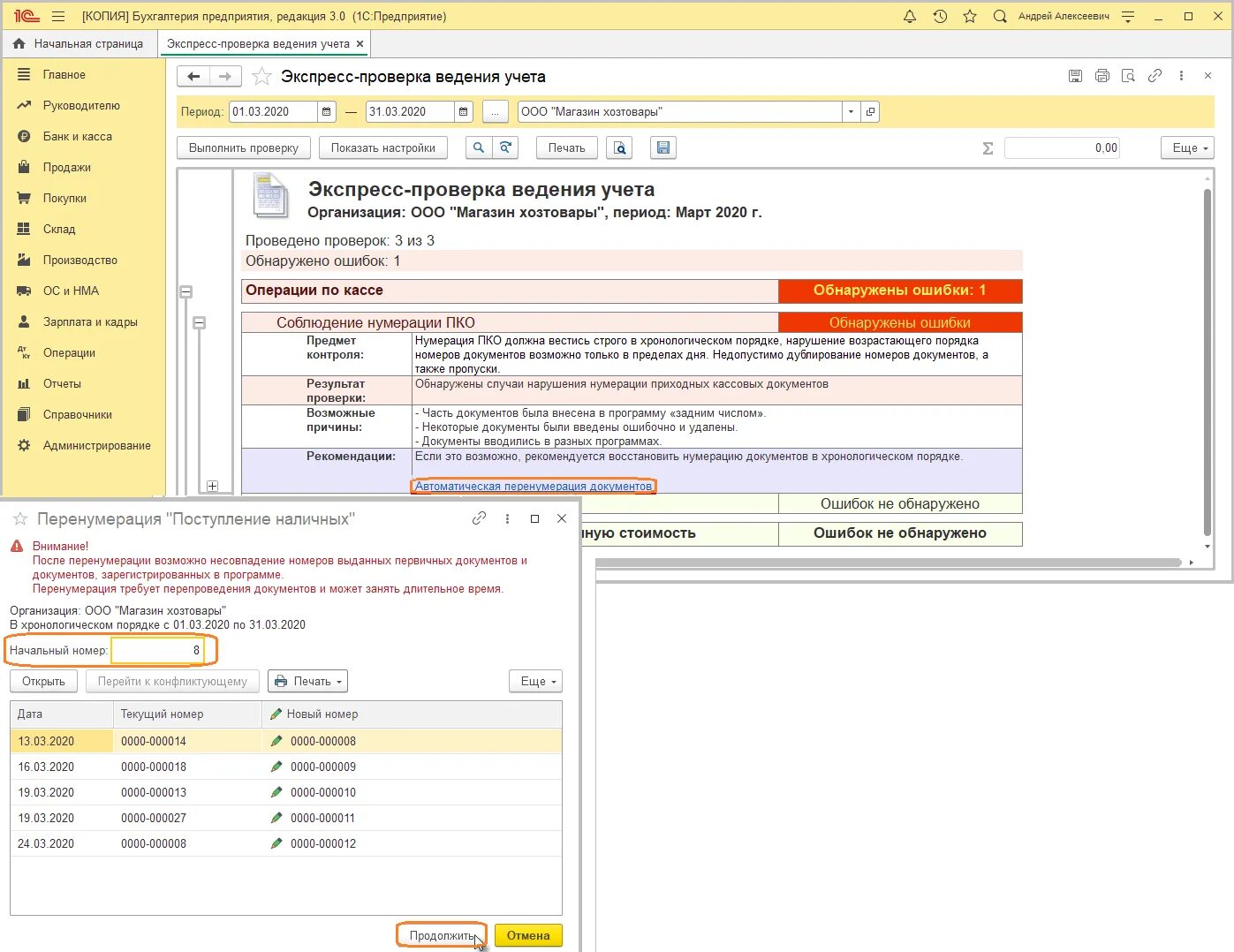Select row with new number 0000-000008

pos(286,742)
